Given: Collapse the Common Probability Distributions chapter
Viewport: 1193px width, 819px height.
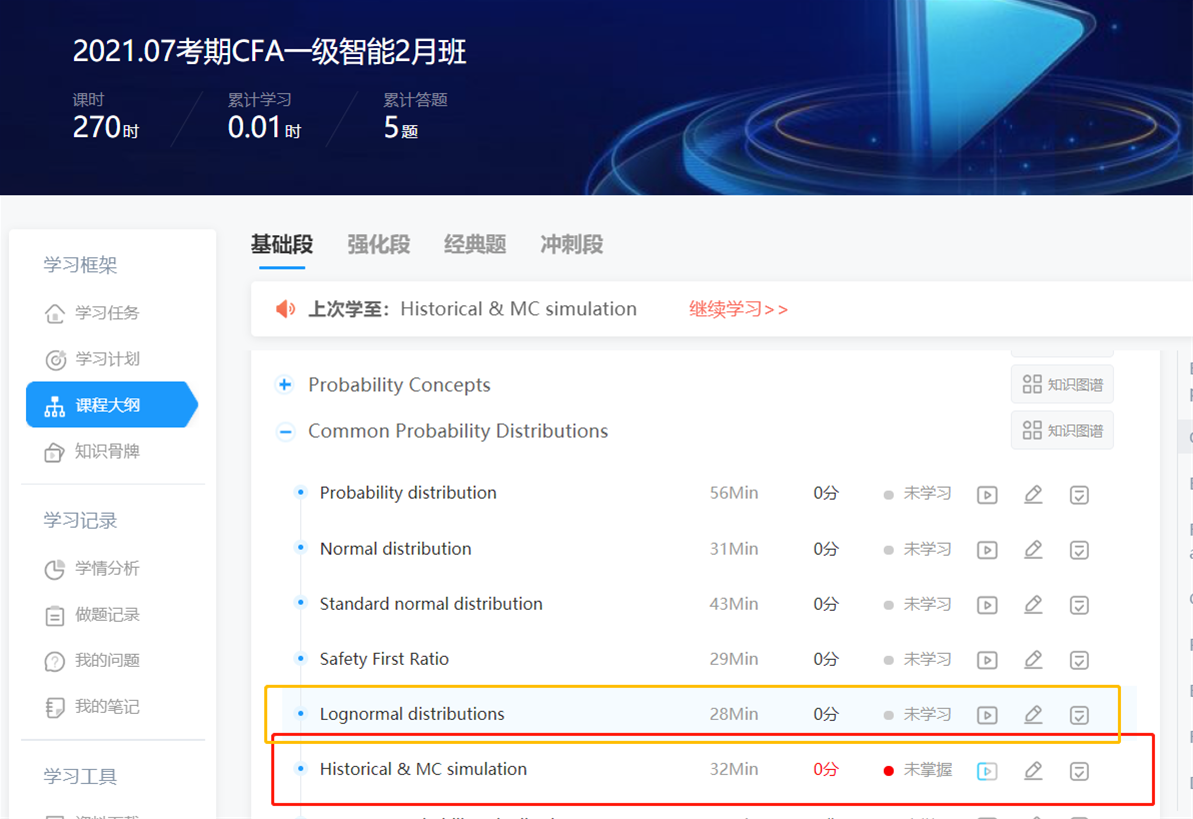Looking at the screenshot, I should click(x=285, y=432).
